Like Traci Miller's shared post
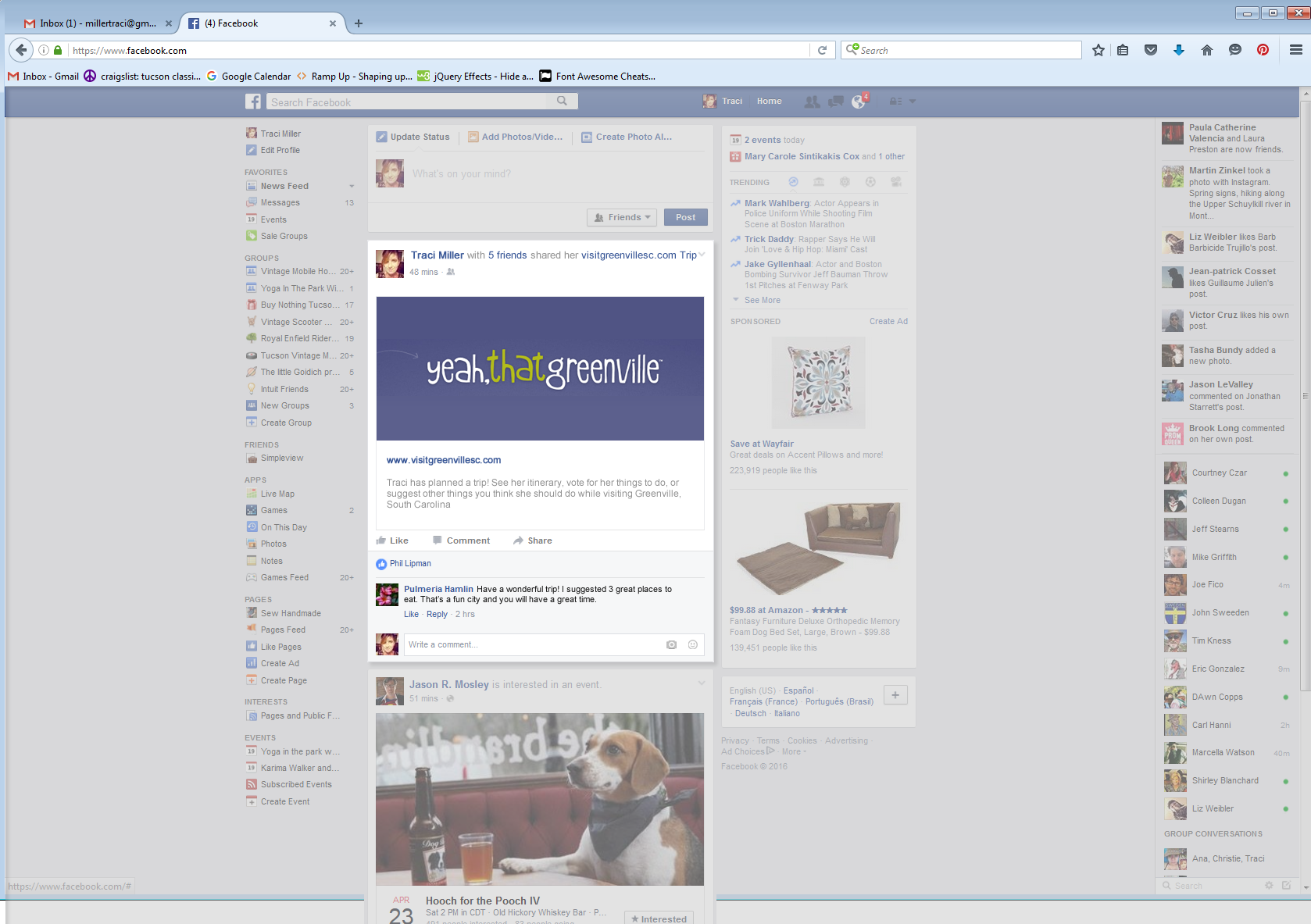Image resolution: width=1311 pixels, height=924 pixels. pos(392,540)
